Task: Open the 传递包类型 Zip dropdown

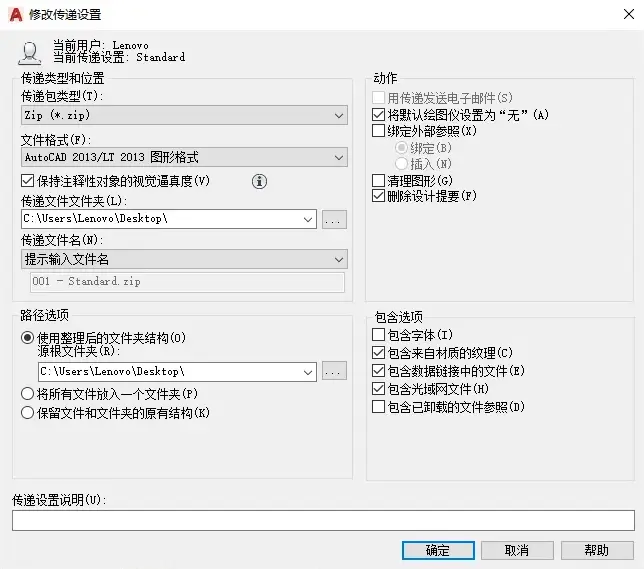Action: [184, 115]
